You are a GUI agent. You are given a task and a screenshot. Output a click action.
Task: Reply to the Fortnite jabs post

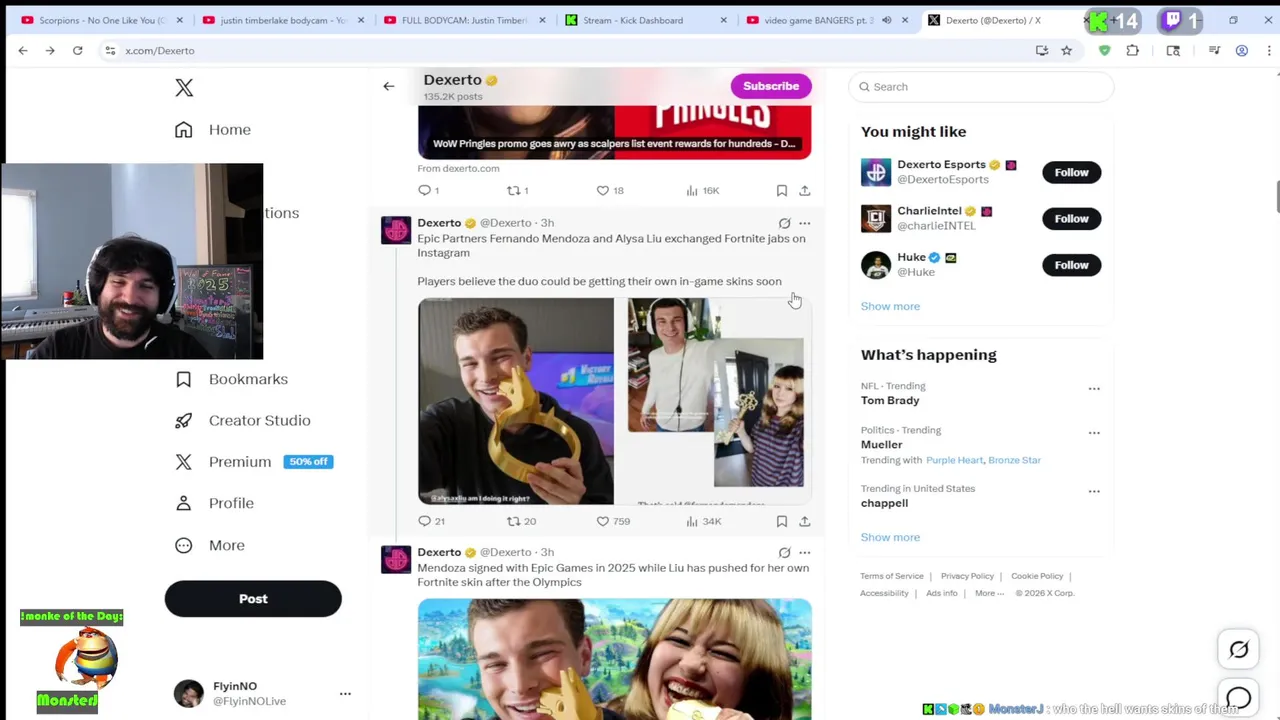(x=431, y=521)
